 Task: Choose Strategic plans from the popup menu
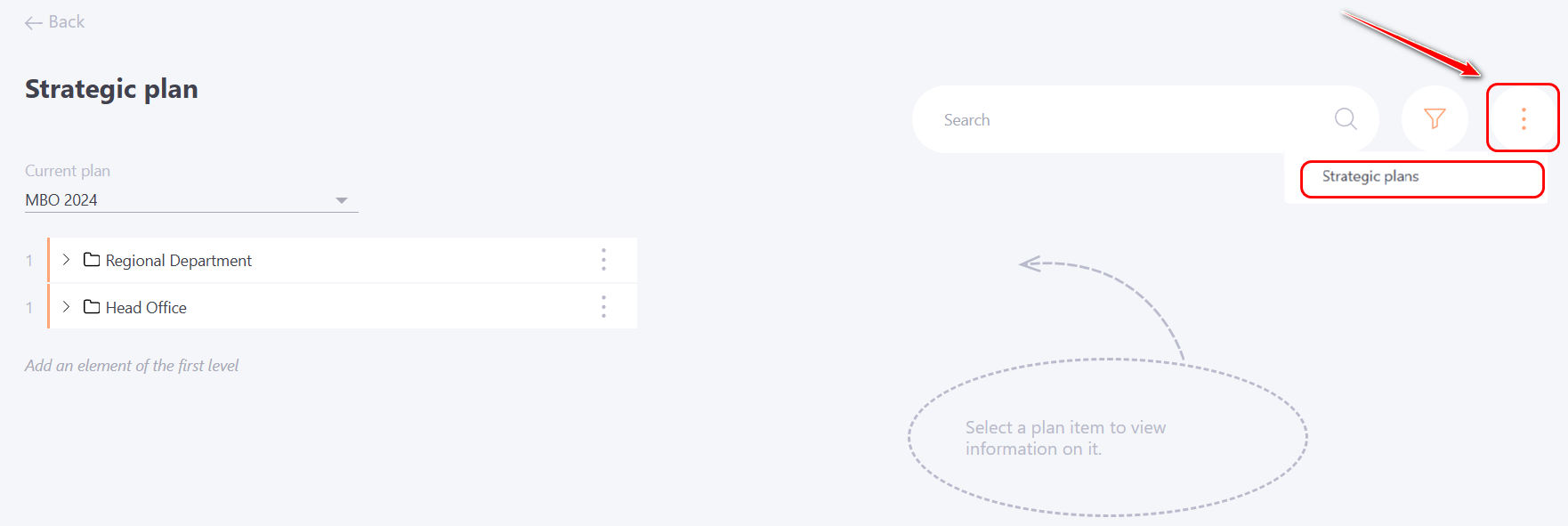[1370, 176]
